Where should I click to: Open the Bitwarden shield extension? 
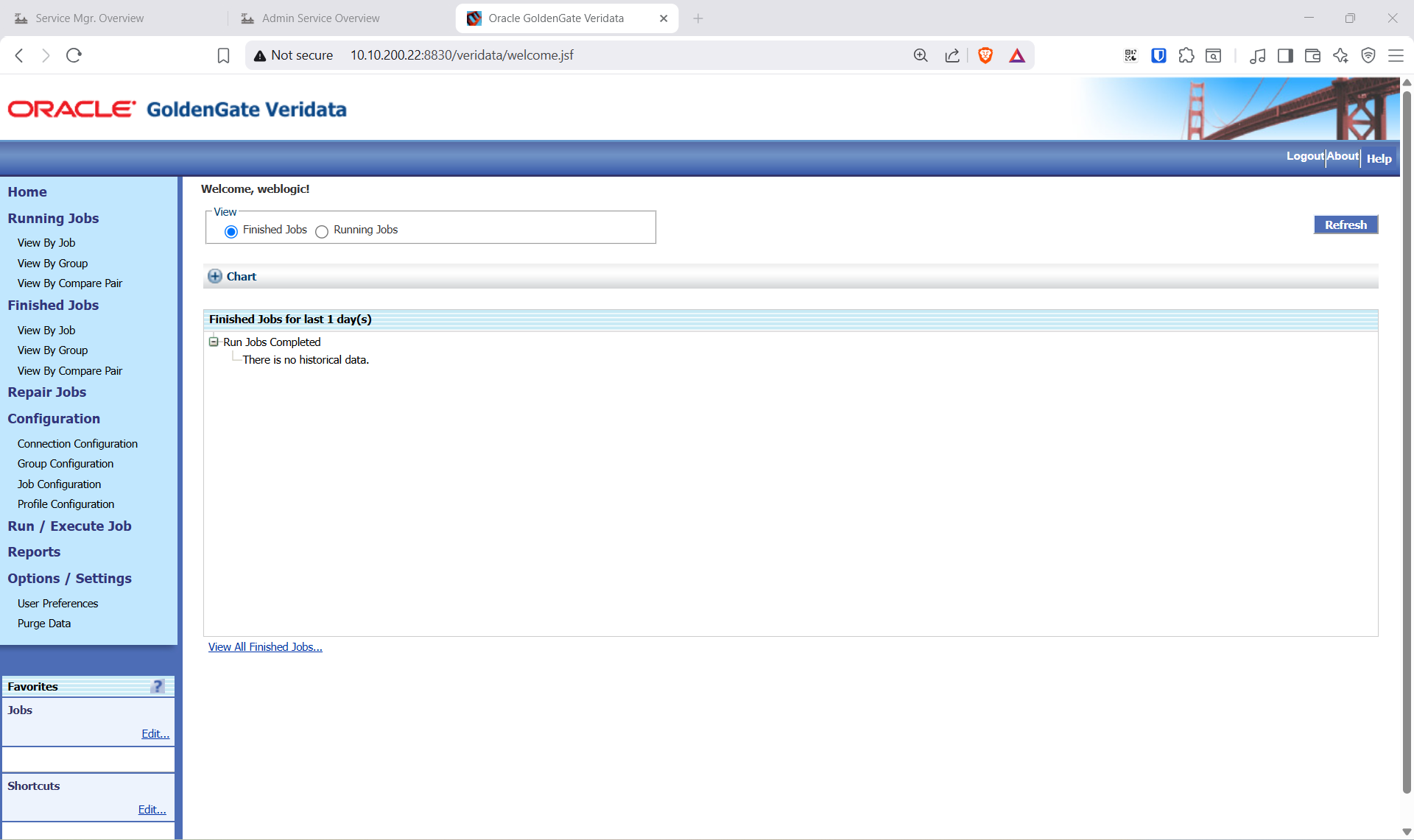(x=1158, y=55)
